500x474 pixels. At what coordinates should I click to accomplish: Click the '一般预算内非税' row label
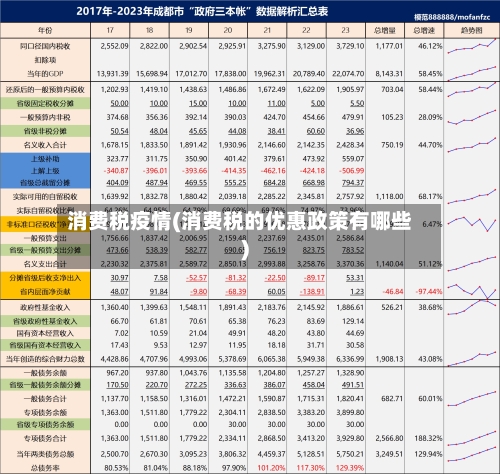click(45, 117)
